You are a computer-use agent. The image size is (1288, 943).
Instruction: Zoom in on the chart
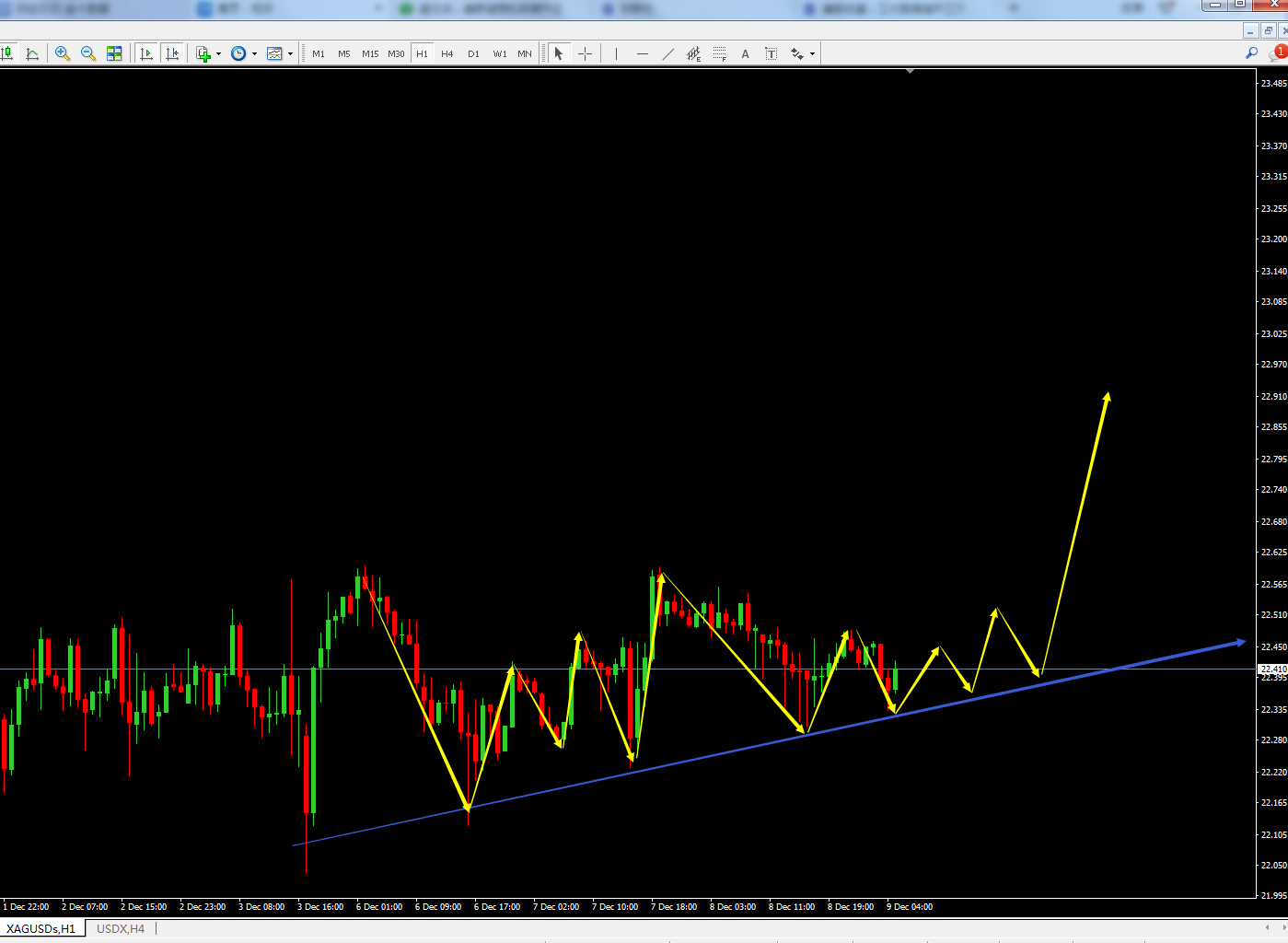[63, 53]
